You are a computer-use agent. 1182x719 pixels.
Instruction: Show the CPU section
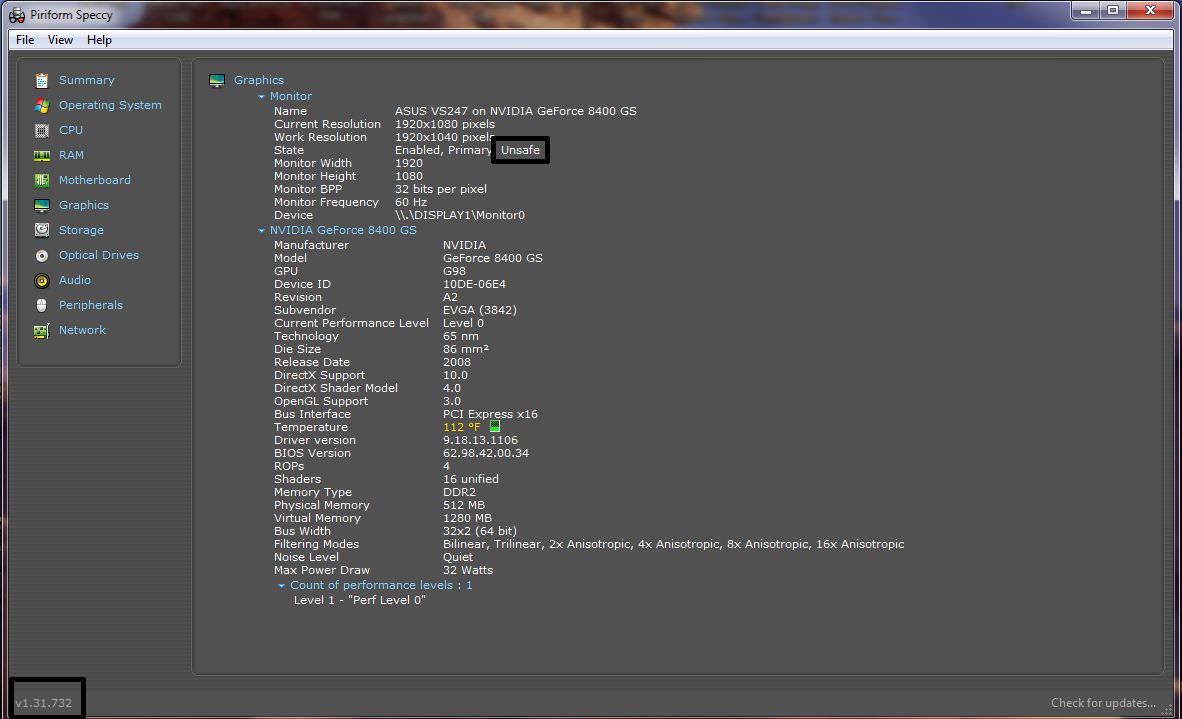point(71,130)
